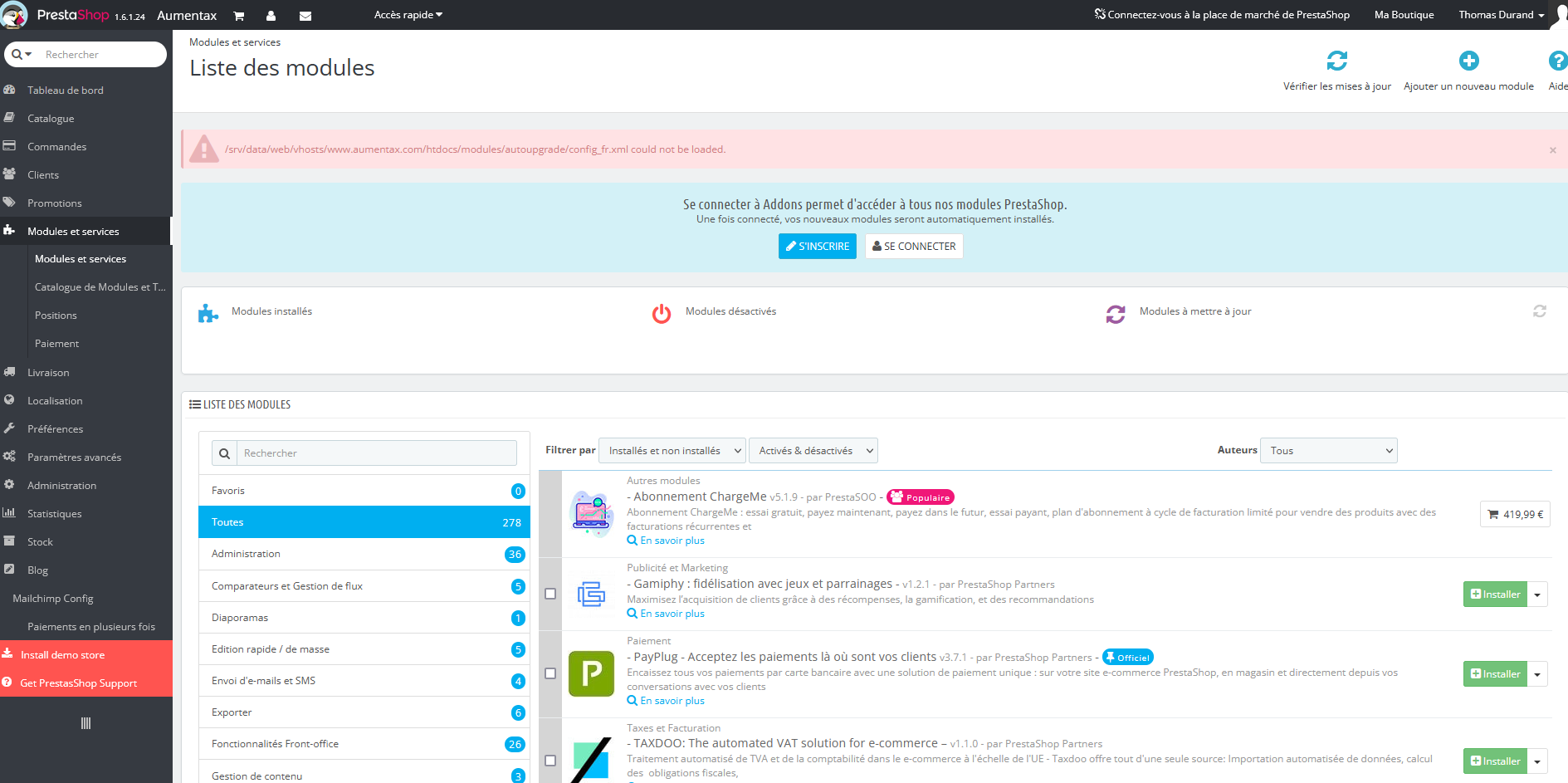
Task: Expand the Auteurs Tous dropdown
Action: pos(1328,451)
